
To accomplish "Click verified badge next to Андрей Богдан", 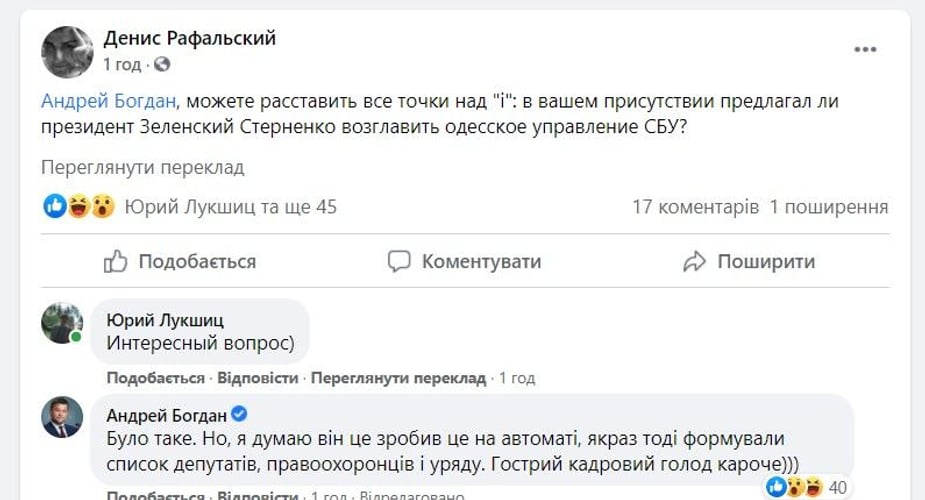I will tap(239, 414).
